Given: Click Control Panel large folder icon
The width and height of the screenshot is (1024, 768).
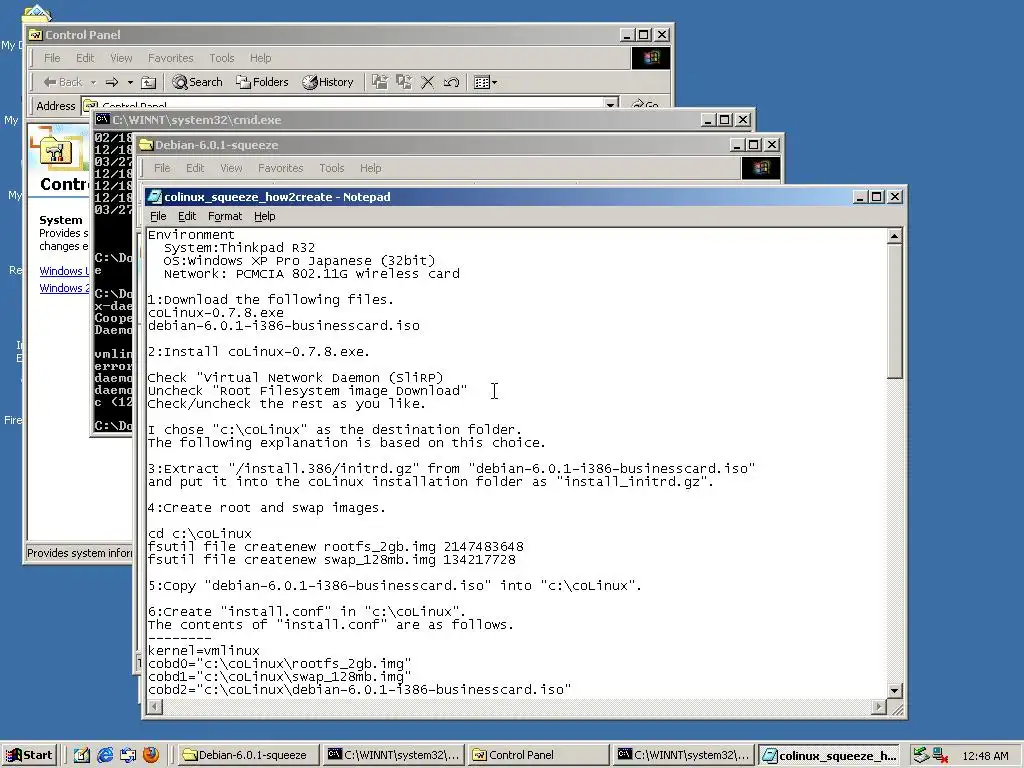Looking at the screenshot, I should tap(58, 150).
